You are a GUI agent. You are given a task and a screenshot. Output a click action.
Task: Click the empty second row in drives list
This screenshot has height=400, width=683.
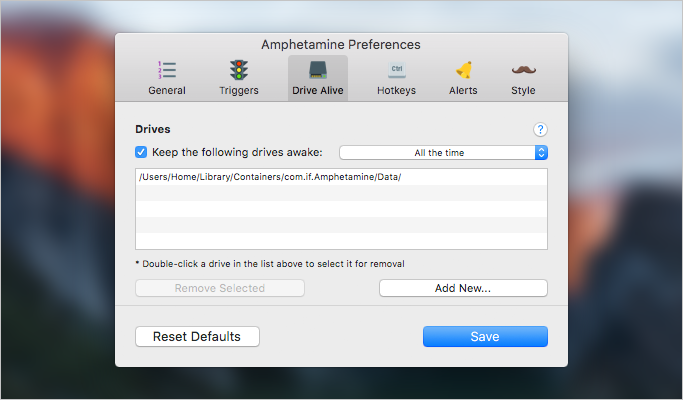pos(342,193)
